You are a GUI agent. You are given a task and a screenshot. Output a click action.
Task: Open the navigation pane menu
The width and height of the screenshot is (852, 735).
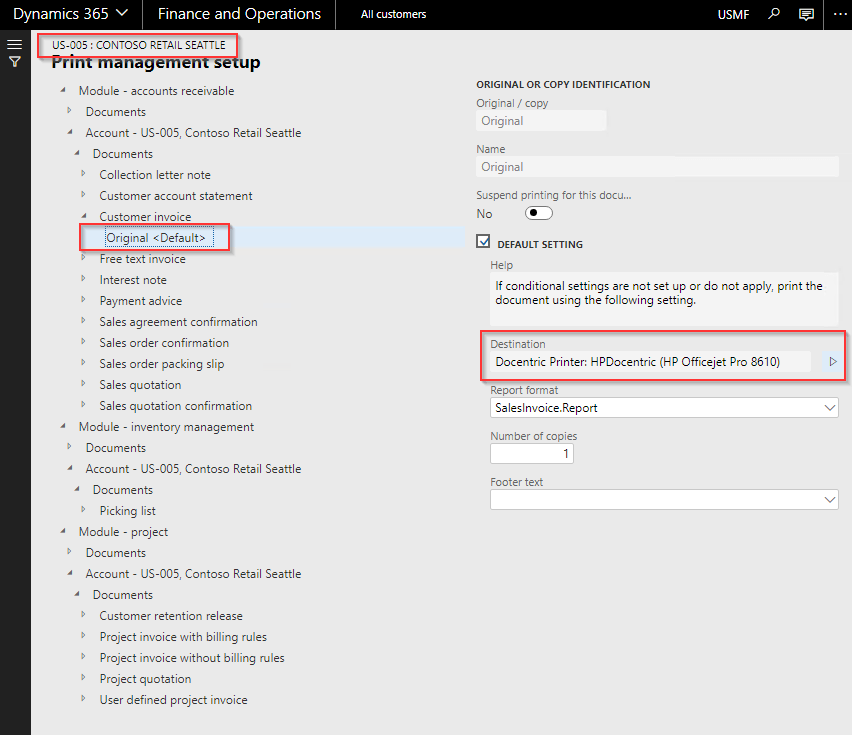click(x=13, y=43)
